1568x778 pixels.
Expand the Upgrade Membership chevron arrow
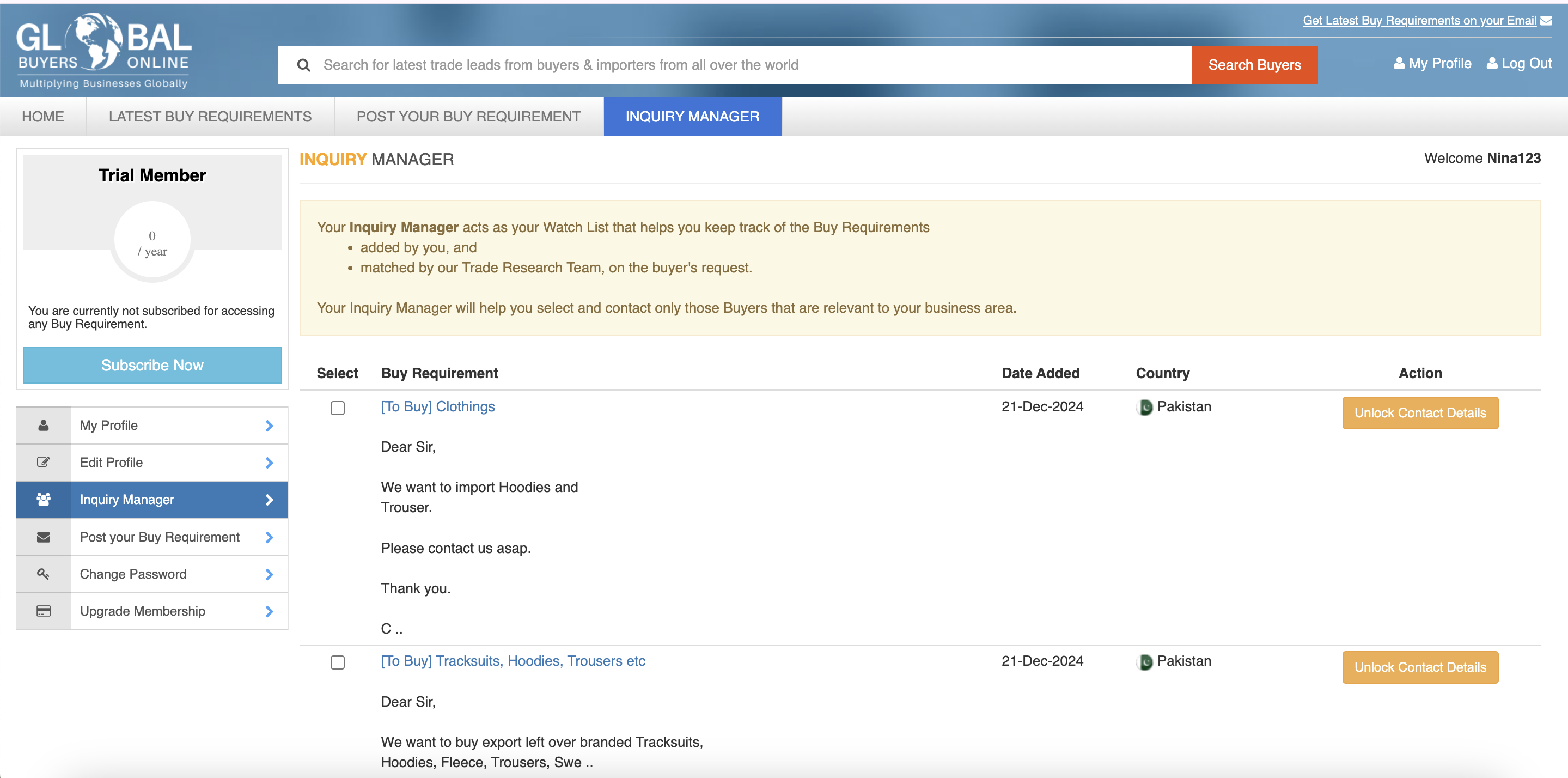click(269, 611)
